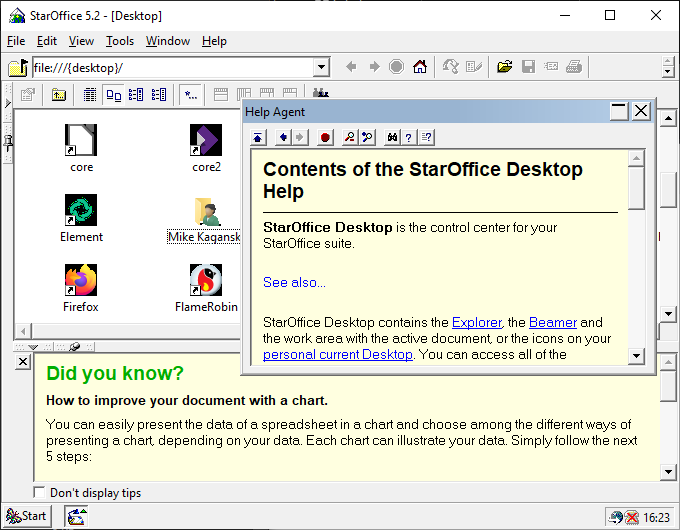Click the binoculars Find icon in Help Agent
The width and height of the screenshot is (680, 530).
pyautogui.click(x=392, y=137)
